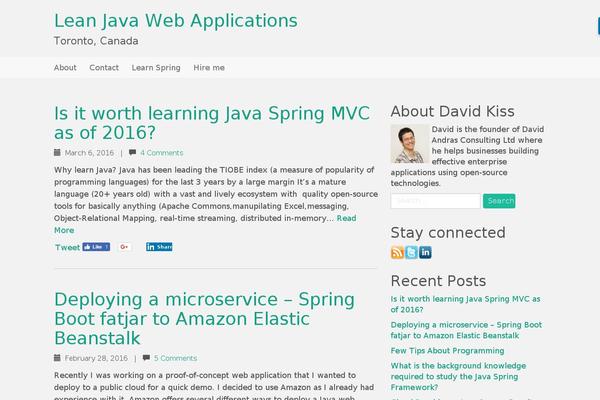Click the March 6, 2016 date text
600x400 pixels.
point(89,153)
